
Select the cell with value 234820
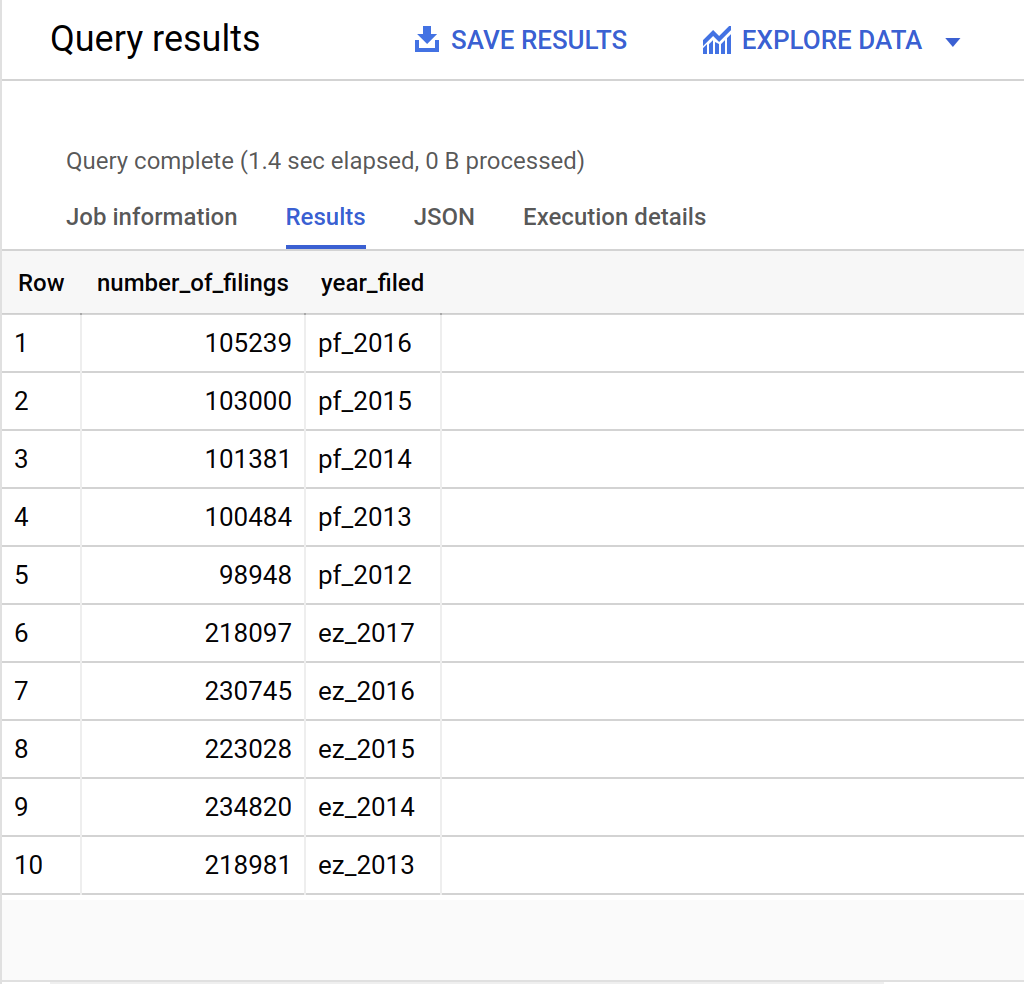(x=193, y=807)
